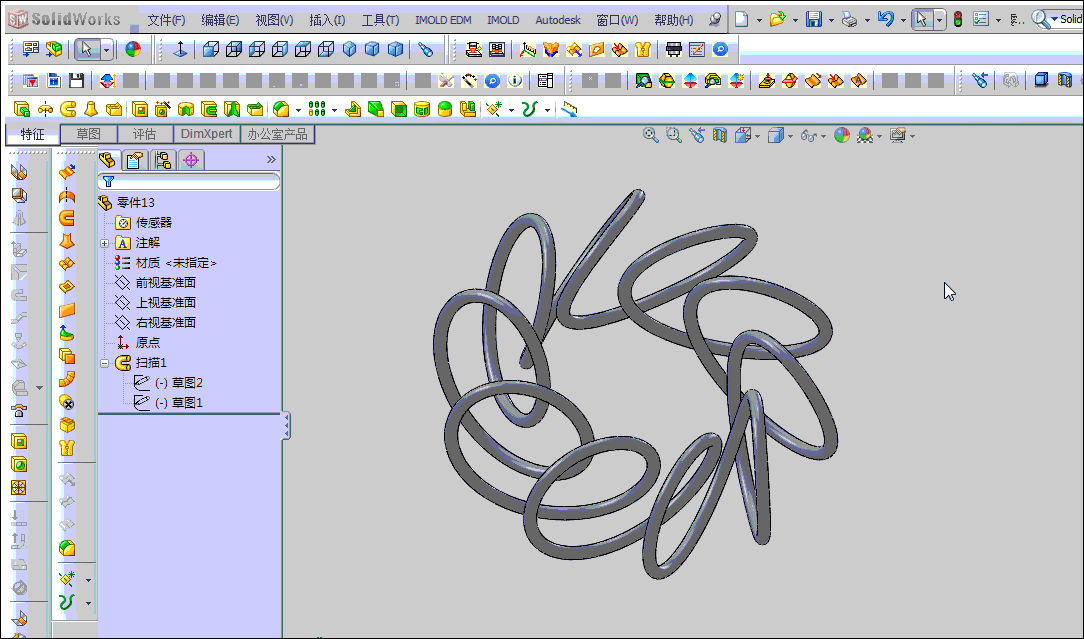Image resolution: width=1084 pixels, height=639 pixels.
Task: Click the Swept Boss/Base icon in the features toolbar
Action: [x=68, y=109]
